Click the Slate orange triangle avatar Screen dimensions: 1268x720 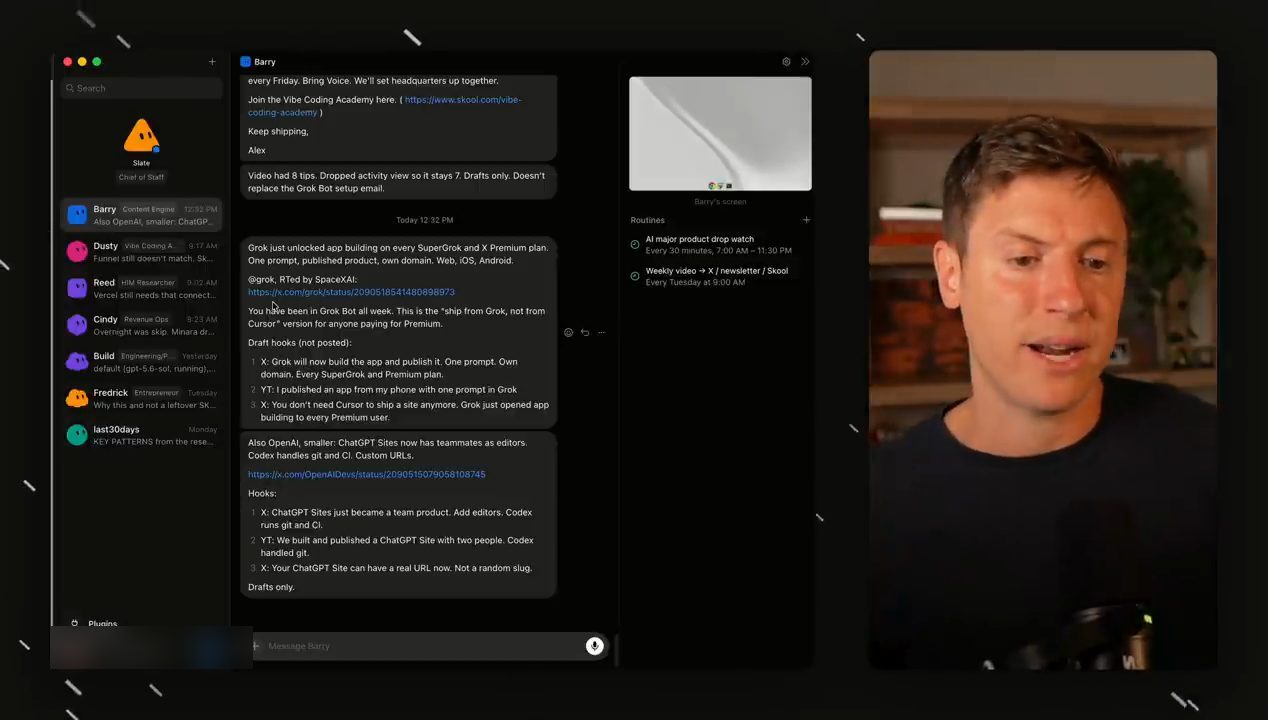click(141, 136)
